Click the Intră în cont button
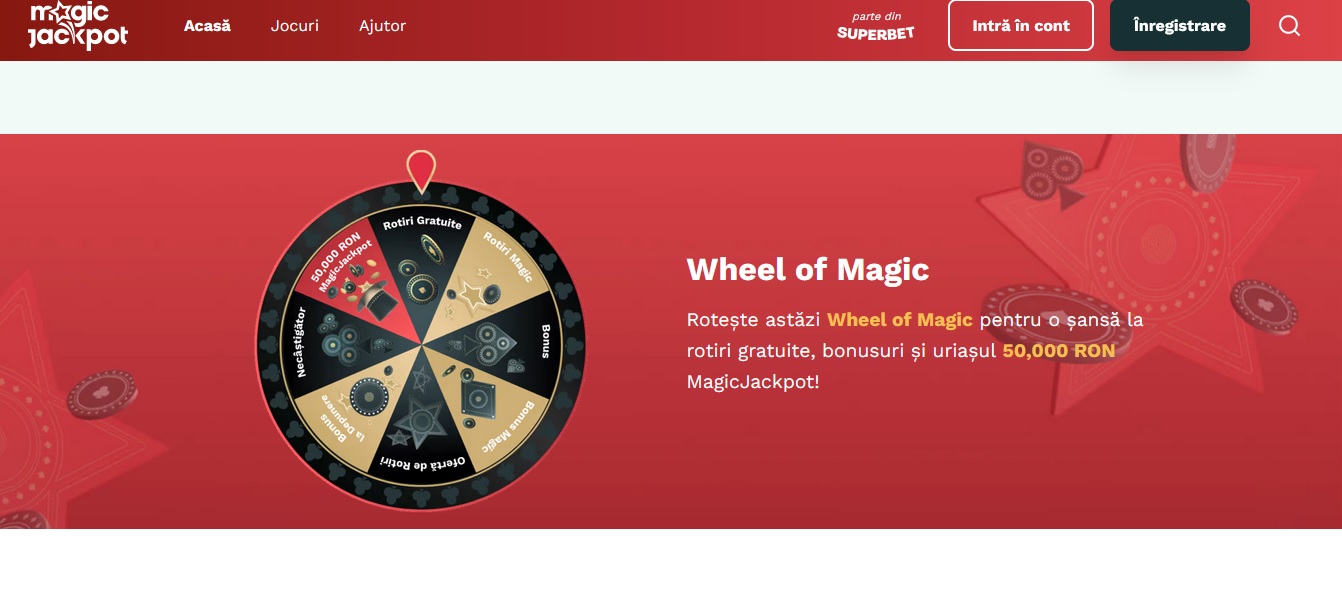This screenshot has width=1342, height=605. pyautogui.click(x=1021, y=26)
